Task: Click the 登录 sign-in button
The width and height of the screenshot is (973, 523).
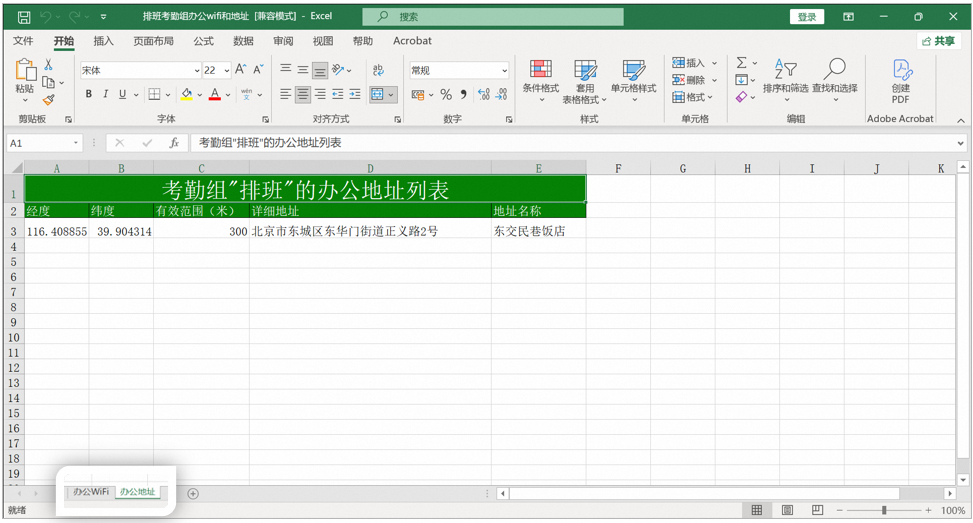Action: click(x=807, y=17)
